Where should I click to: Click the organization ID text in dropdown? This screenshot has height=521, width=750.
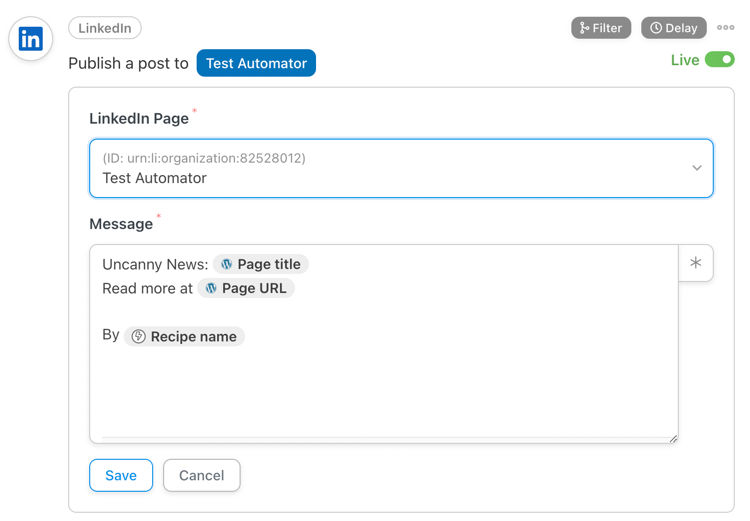204,158
